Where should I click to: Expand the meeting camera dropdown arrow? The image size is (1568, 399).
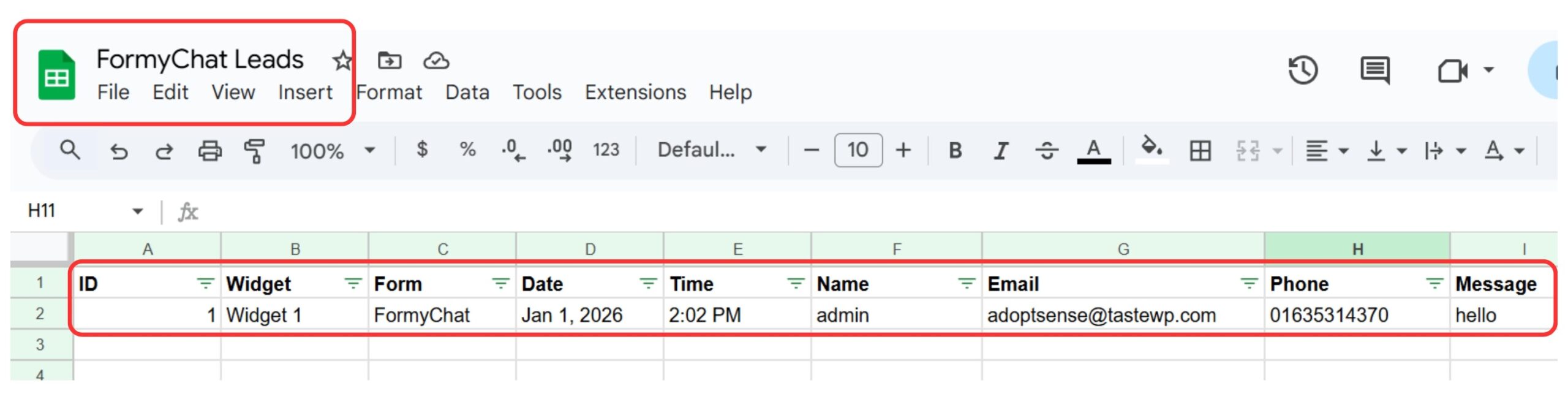coord(1488,70)
